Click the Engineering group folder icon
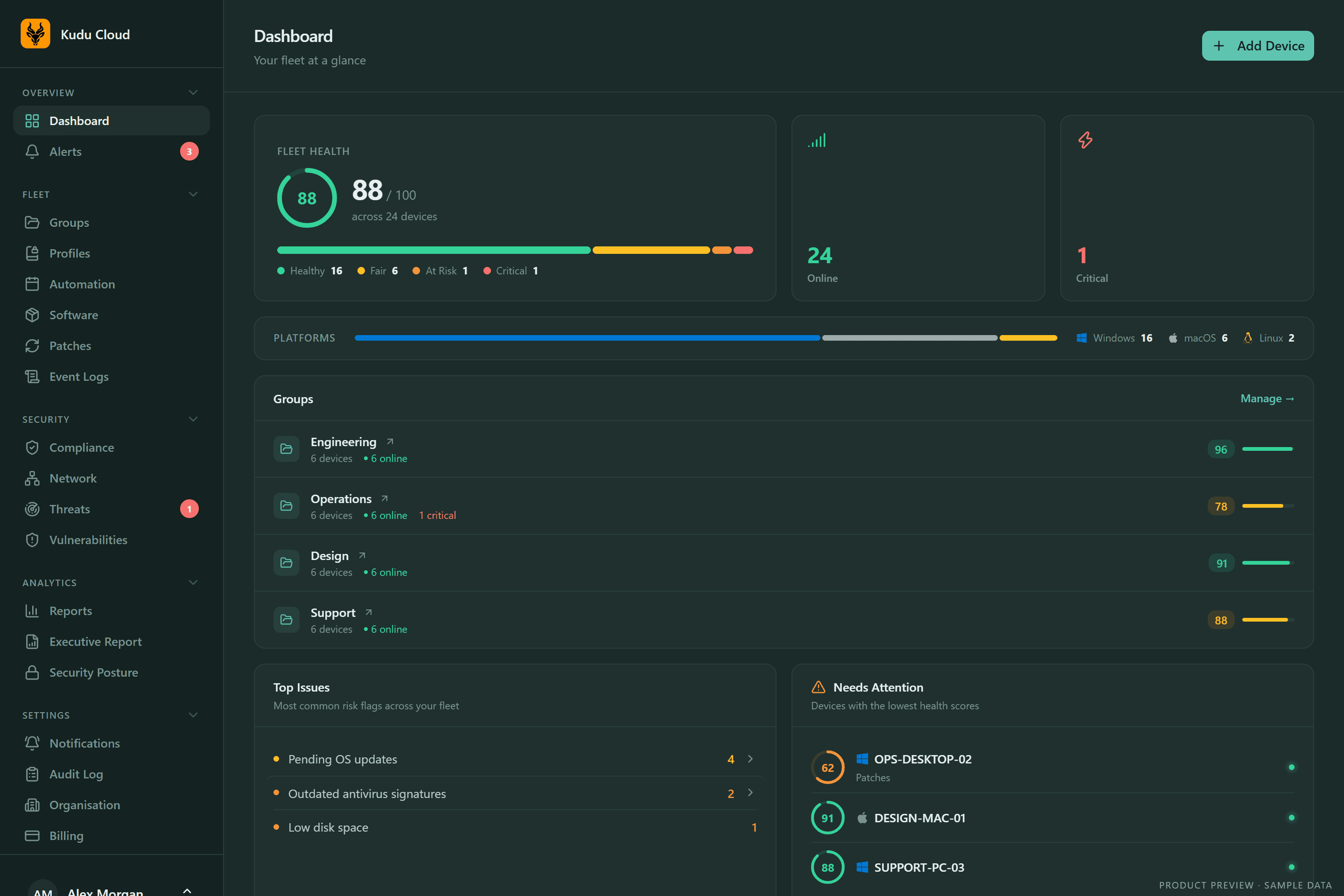 click(286, 449)
